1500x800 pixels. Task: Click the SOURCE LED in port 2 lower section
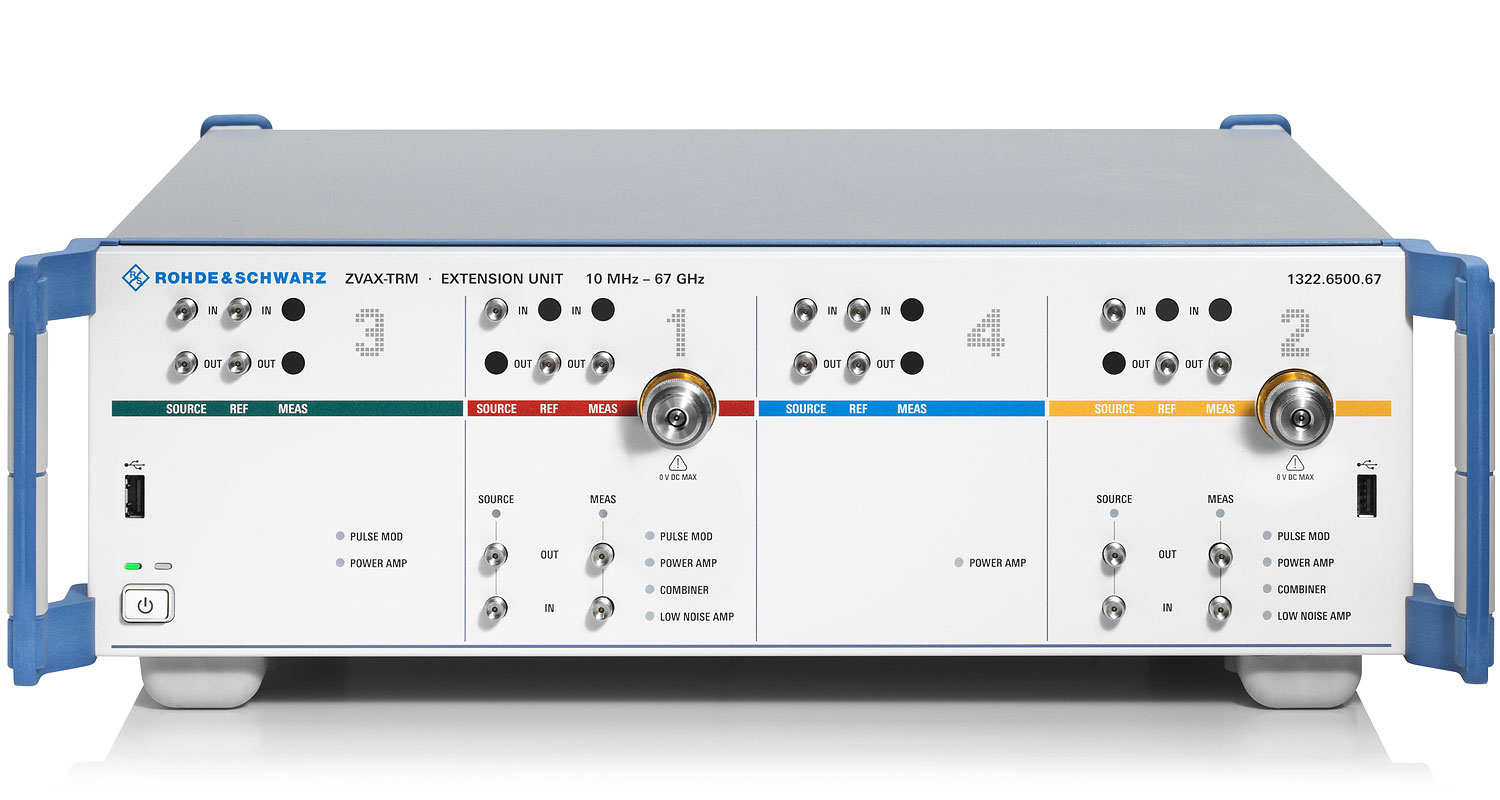click(1113, 514)
